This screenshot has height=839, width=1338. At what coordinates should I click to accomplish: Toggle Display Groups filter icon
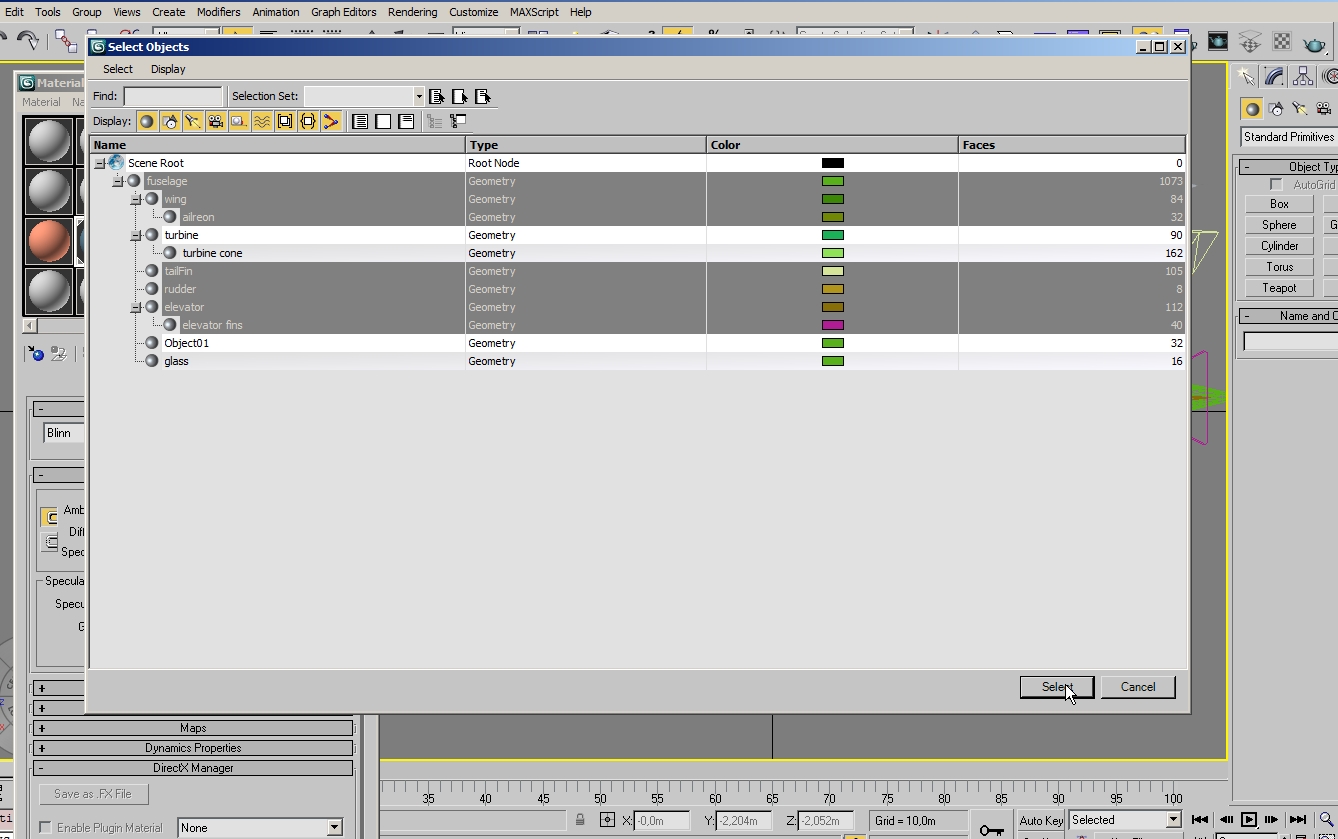click(x=285, y=121)
